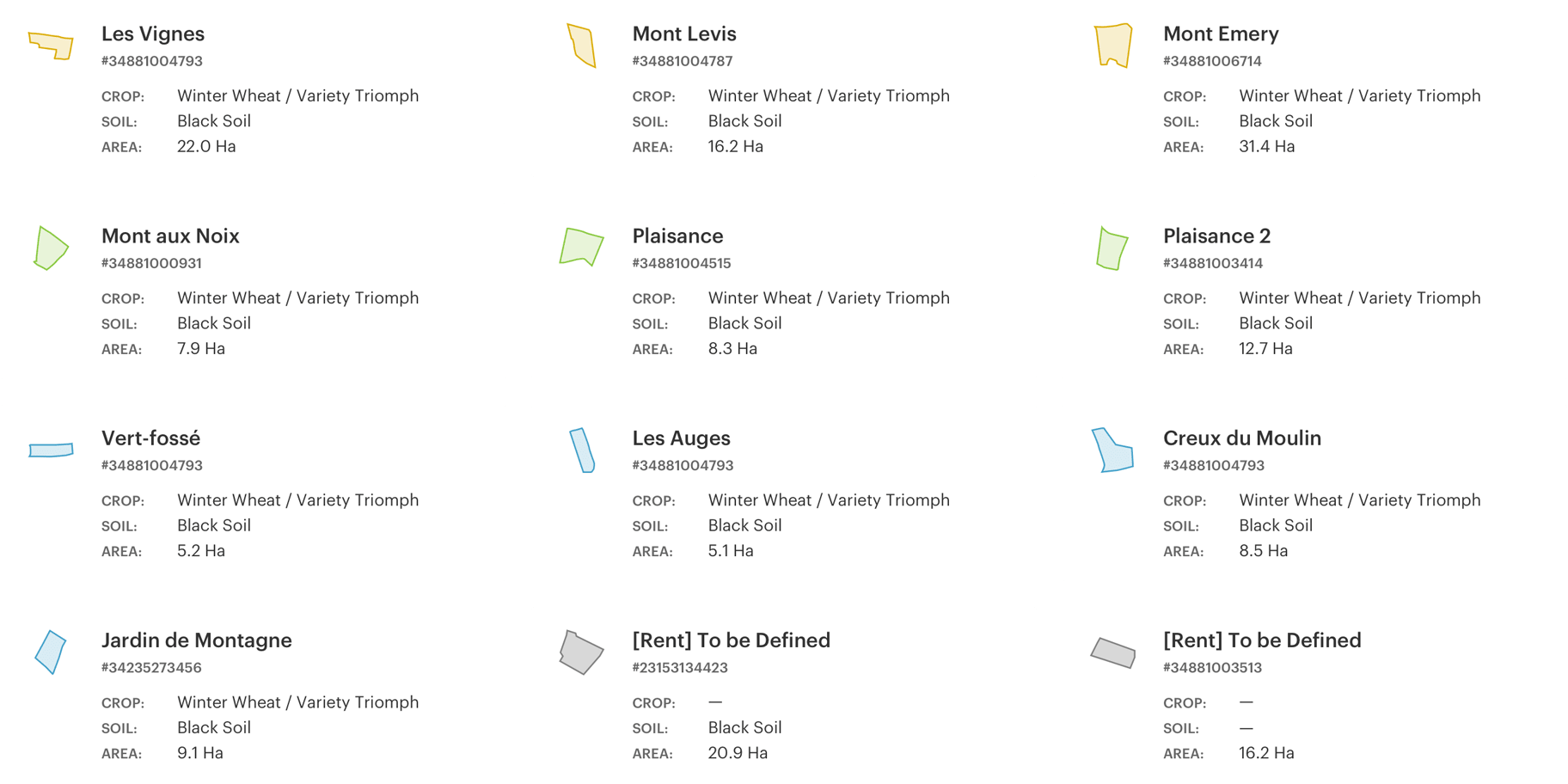Click the field shape icon beside Plaisance #34881004515

coord(581,247)
